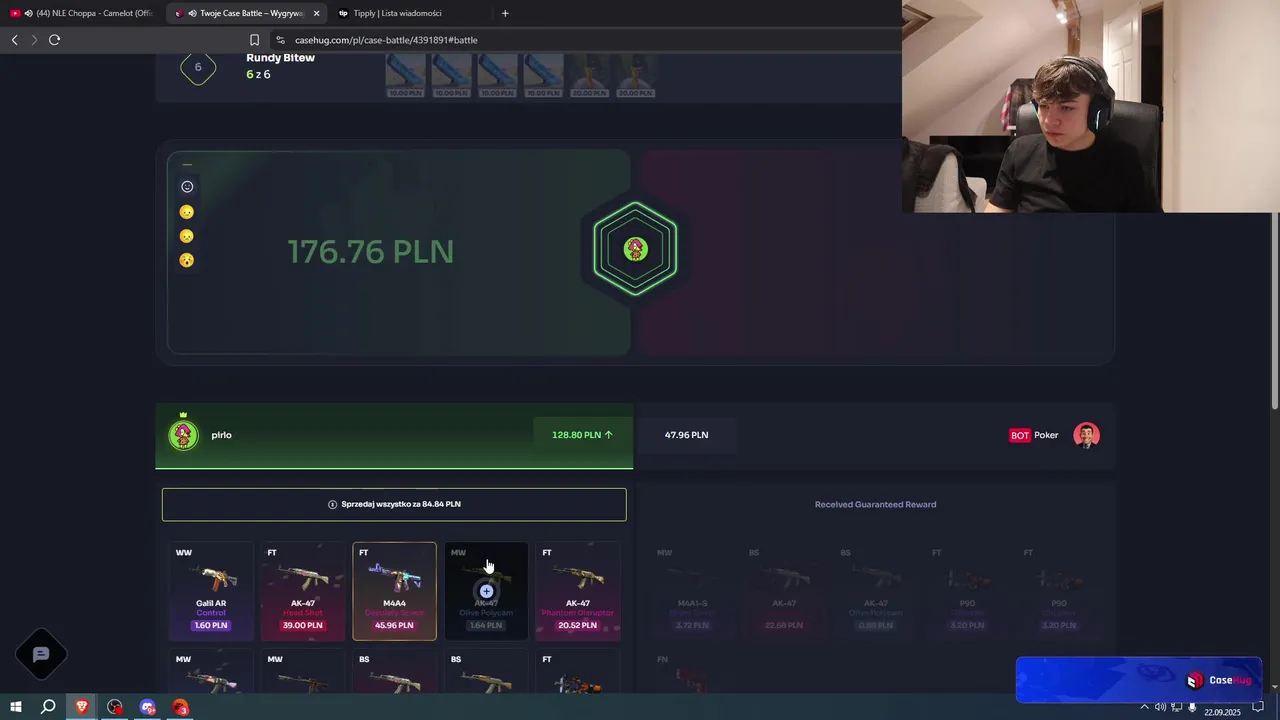Click the BOT badge next to Poker

[x=1019, y=435]
